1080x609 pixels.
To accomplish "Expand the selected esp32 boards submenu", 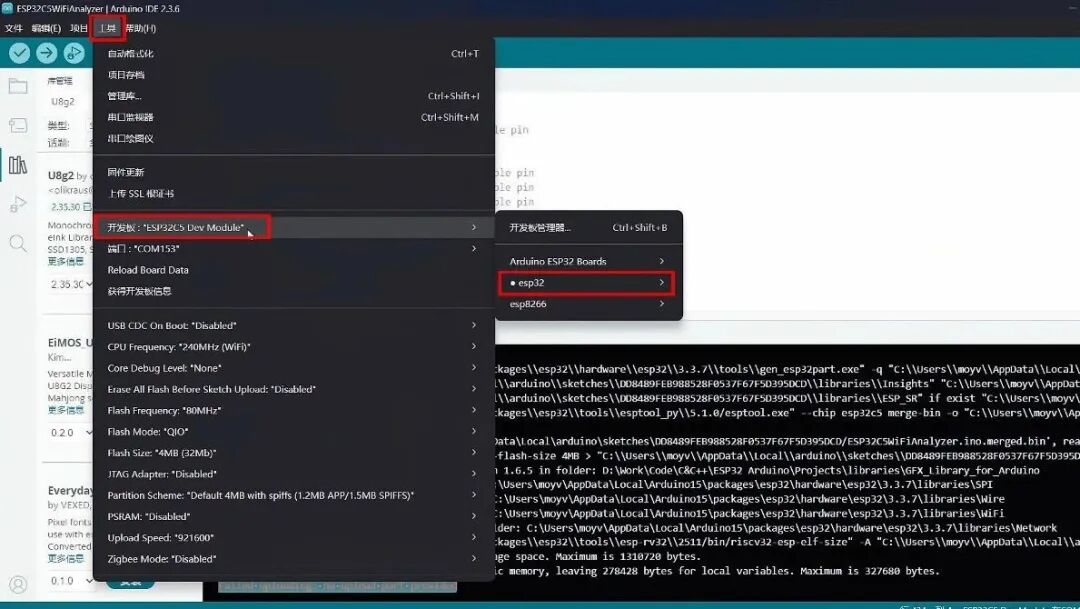I will click(x=587, y=283).
